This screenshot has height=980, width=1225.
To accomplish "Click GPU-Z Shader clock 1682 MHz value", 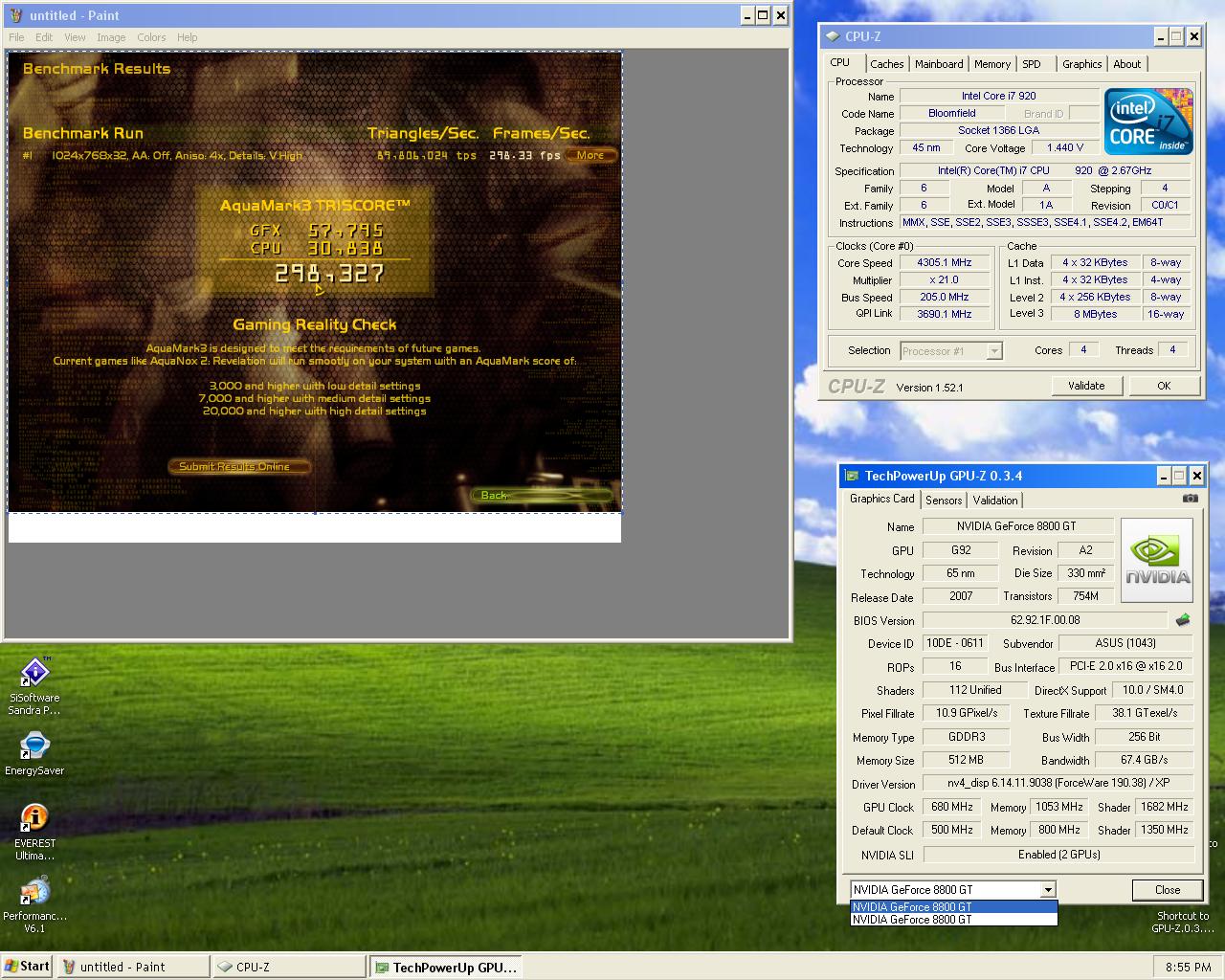I will pyautogui.click(x=1164, y=807).
